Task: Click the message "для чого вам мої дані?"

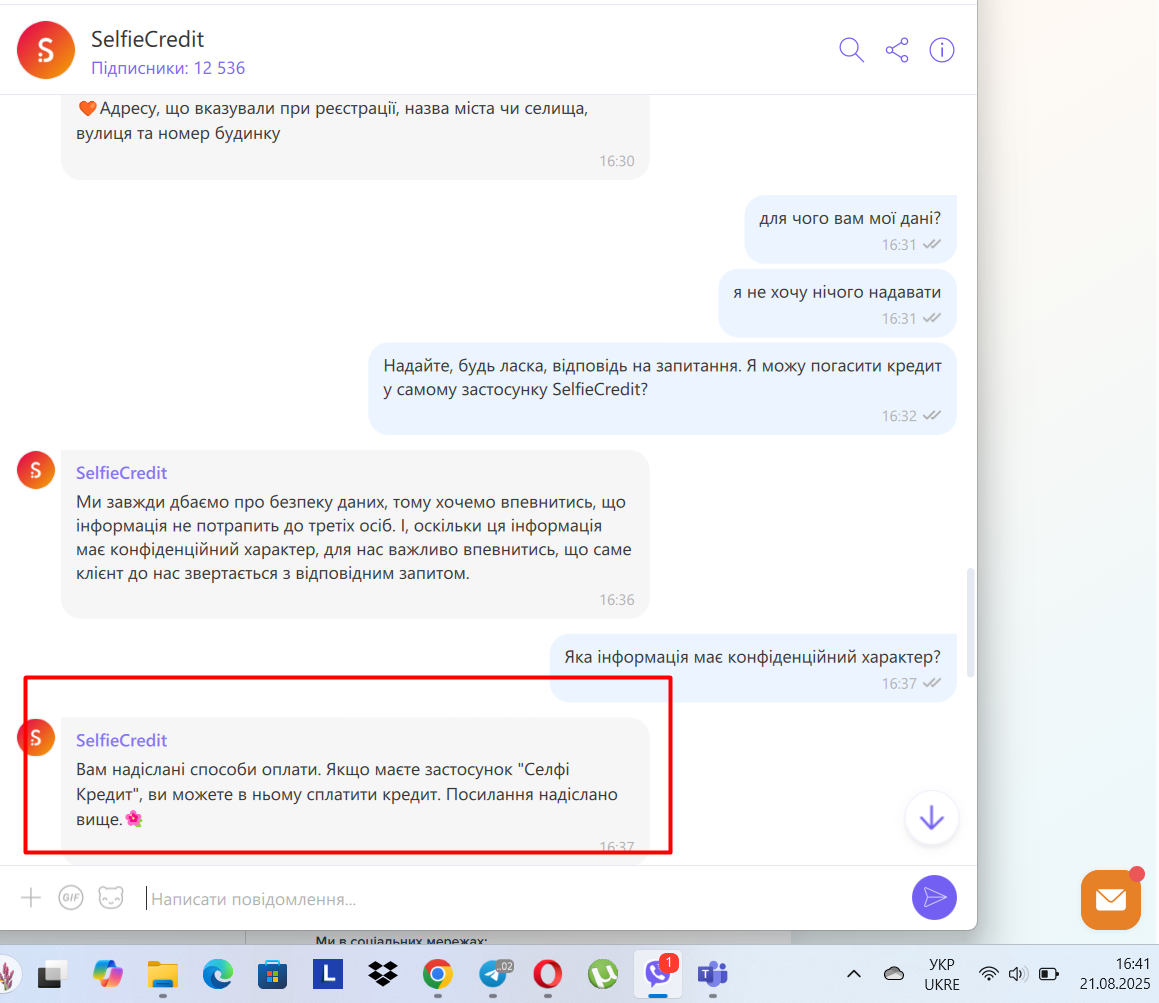Action: point(850,229)
